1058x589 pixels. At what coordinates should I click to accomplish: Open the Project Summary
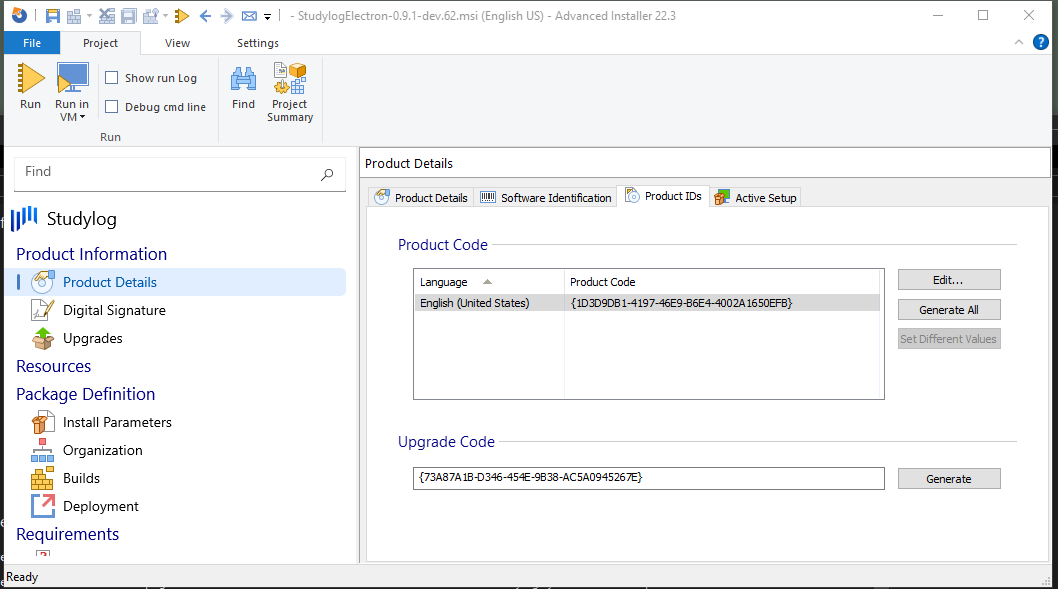point(290,93)
